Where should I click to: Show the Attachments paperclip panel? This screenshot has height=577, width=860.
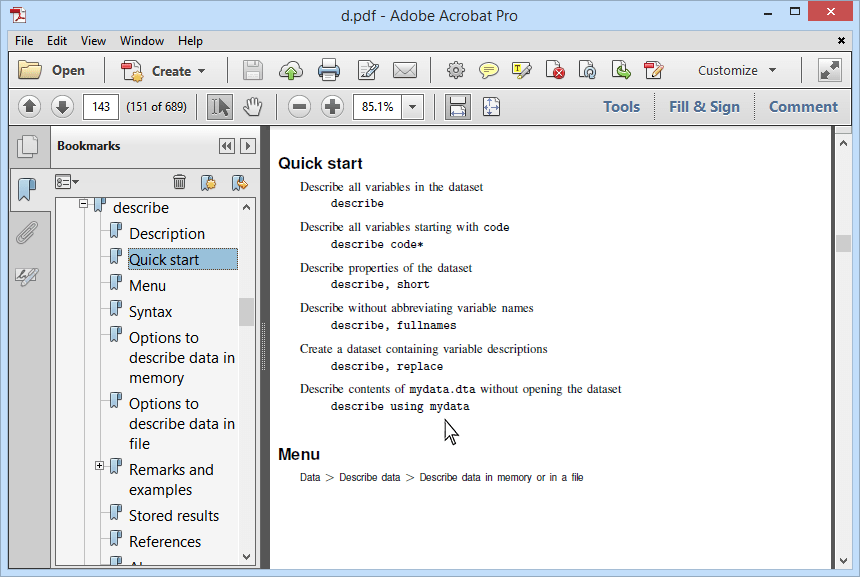tap(26, 233)
